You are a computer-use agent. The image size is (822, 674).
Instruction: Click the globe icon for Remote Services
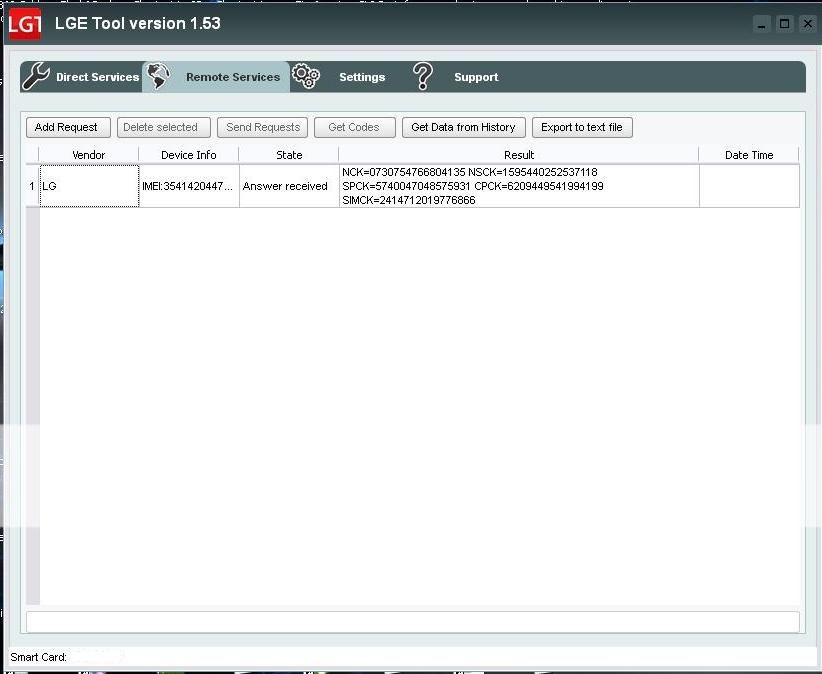158,77
